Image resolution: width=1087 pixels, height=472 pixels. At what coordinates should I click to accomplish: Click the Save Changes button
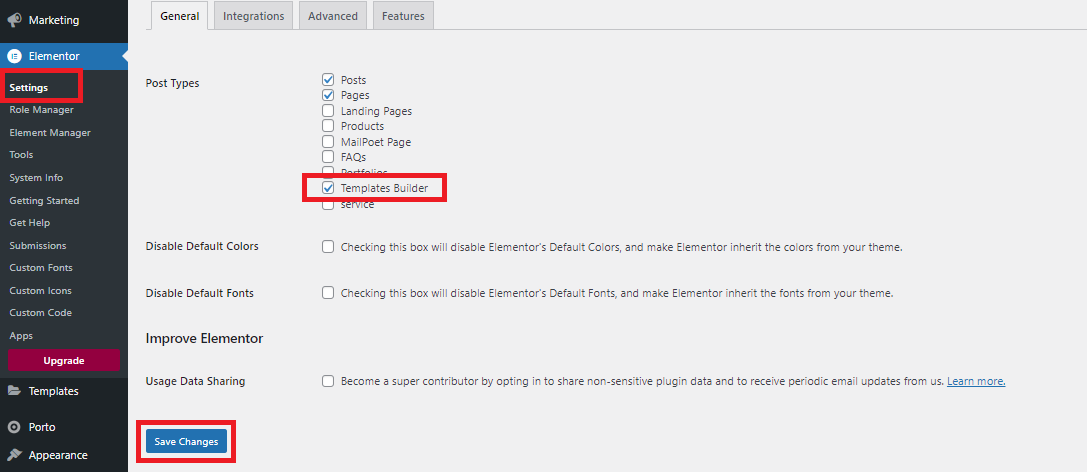[186, 442]
